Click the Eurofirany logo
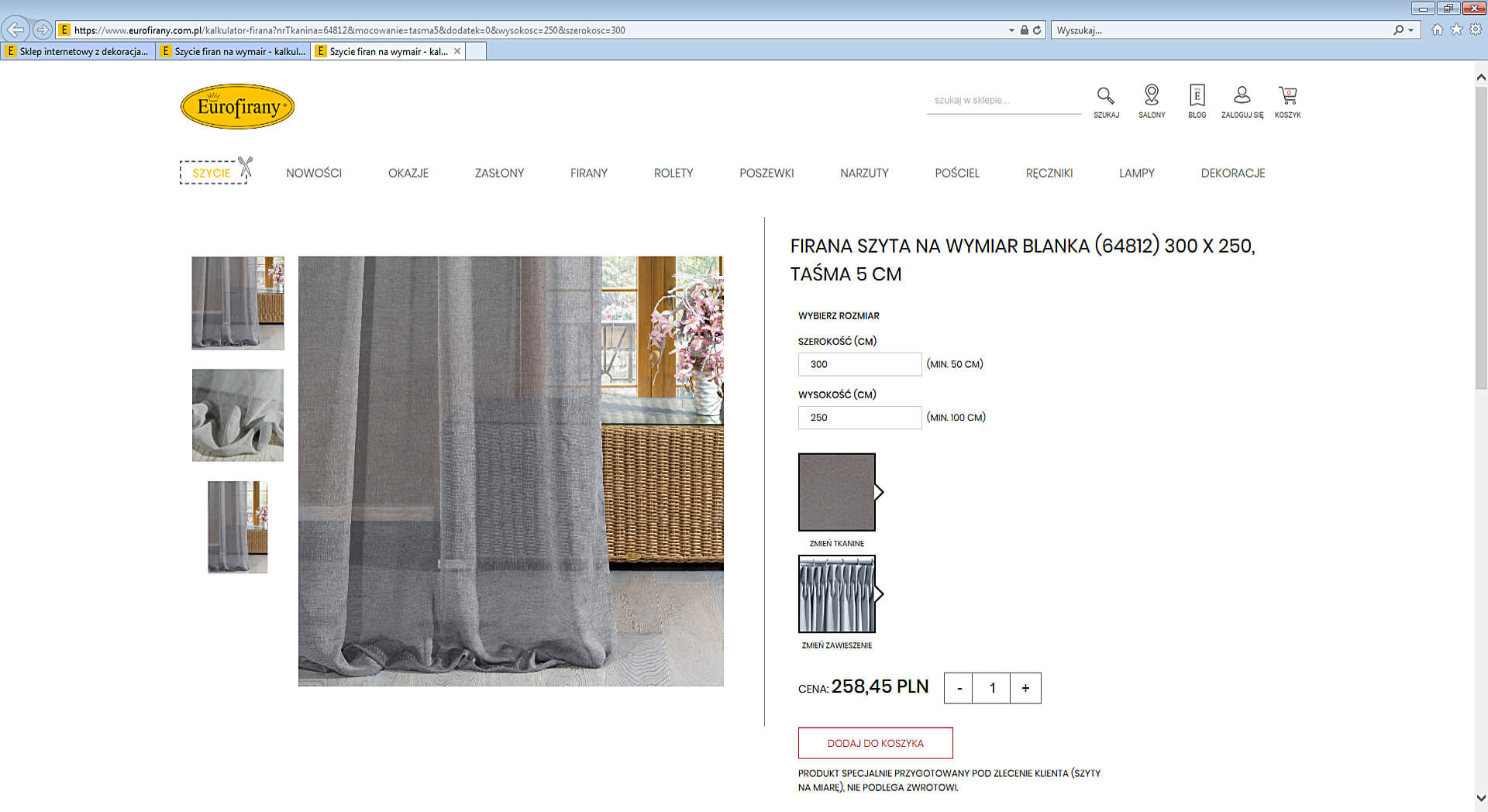The image size is (1488, 812). click(x=237, y=106)
